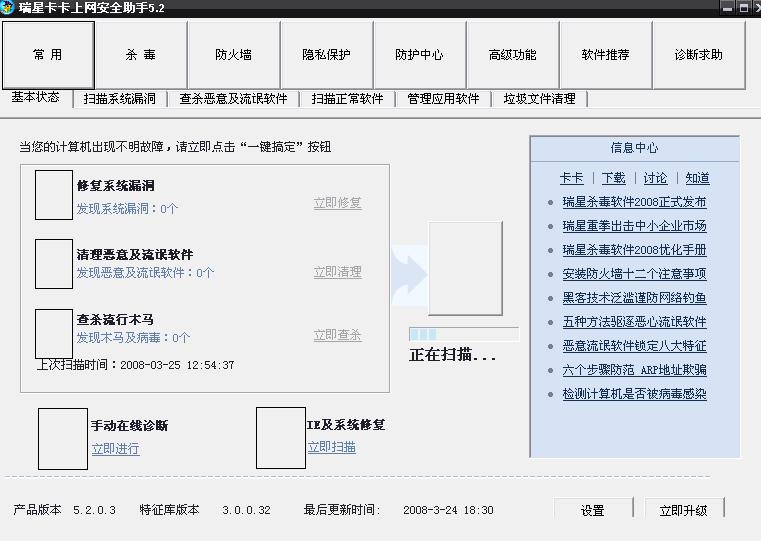The image size is (761, 541).
Task: Open the 常用 main tab
Action: (x=48, y=55)
